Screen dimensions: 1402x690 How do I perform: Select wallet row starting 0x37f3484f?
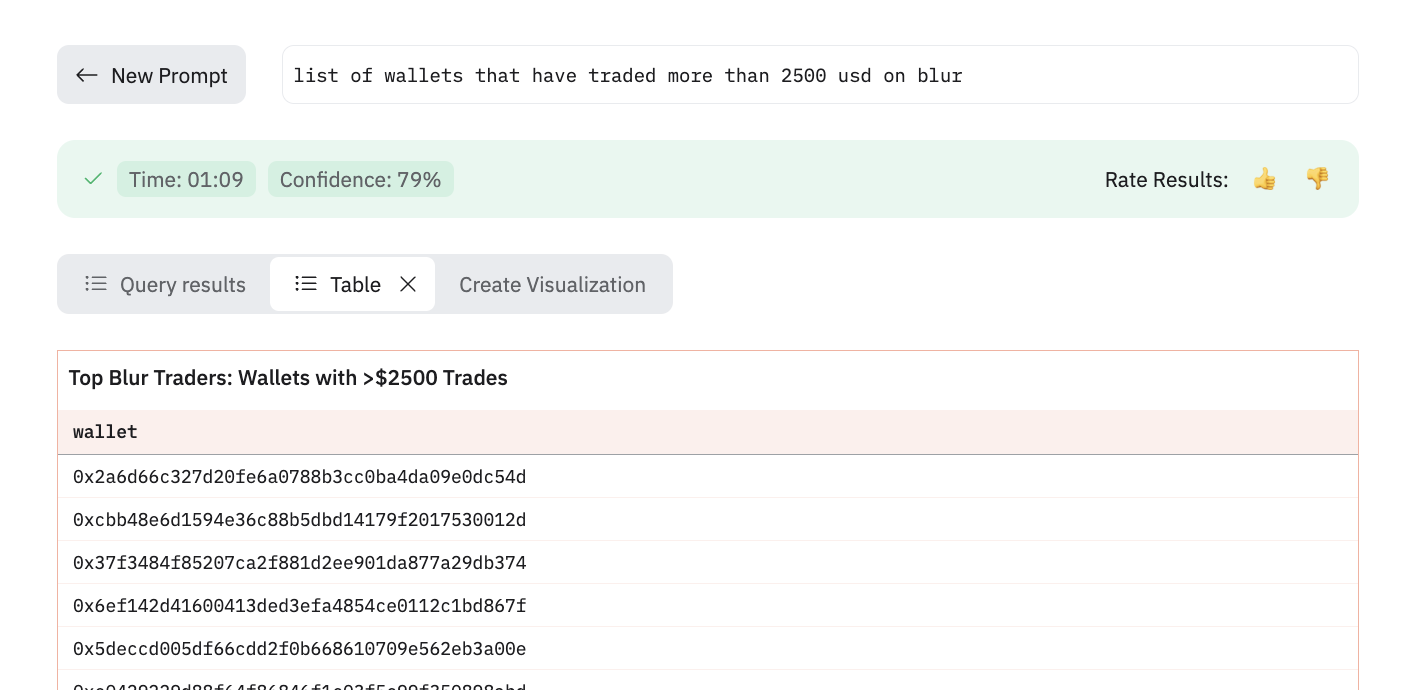708,563
